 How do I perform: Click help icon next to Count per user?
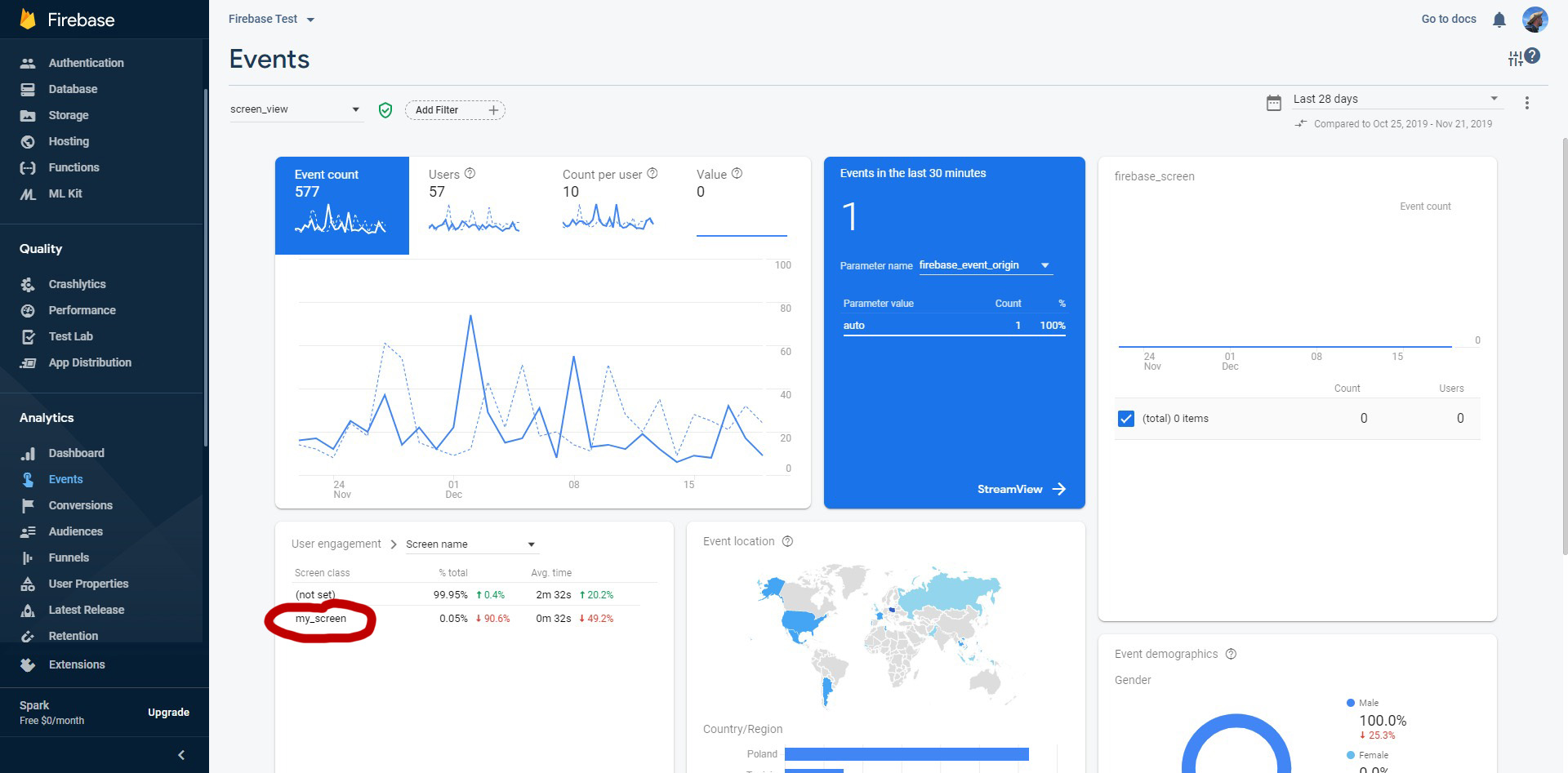click(x=652, y=173)
